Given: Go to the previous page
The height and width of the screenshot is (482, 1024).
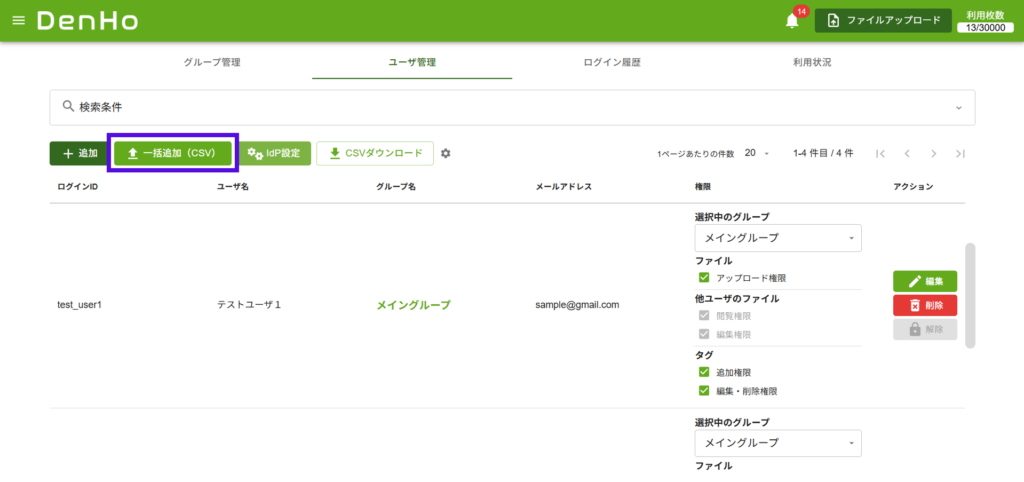Looking at the screenshot, I should (x=907, y=153).
